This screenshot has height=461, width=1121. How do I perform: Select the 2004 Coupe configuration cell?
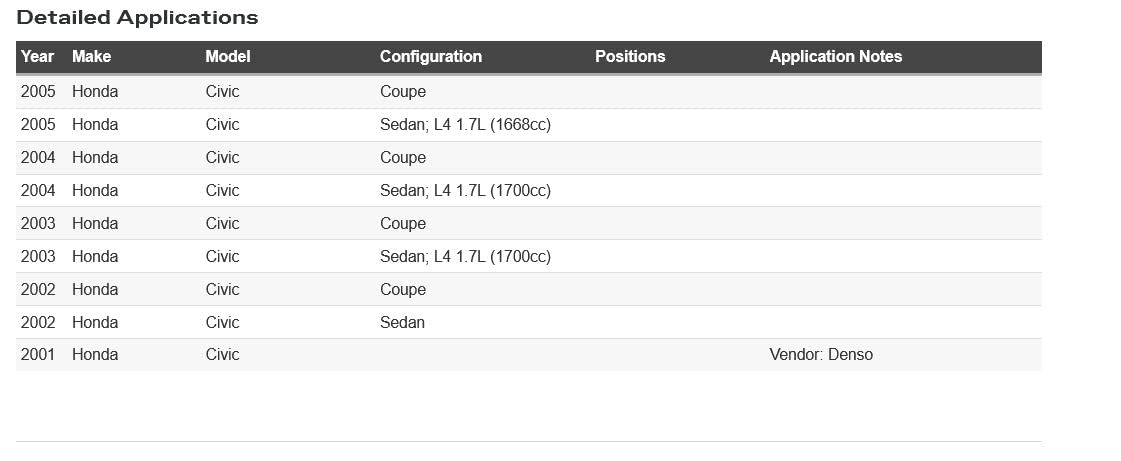402,158
